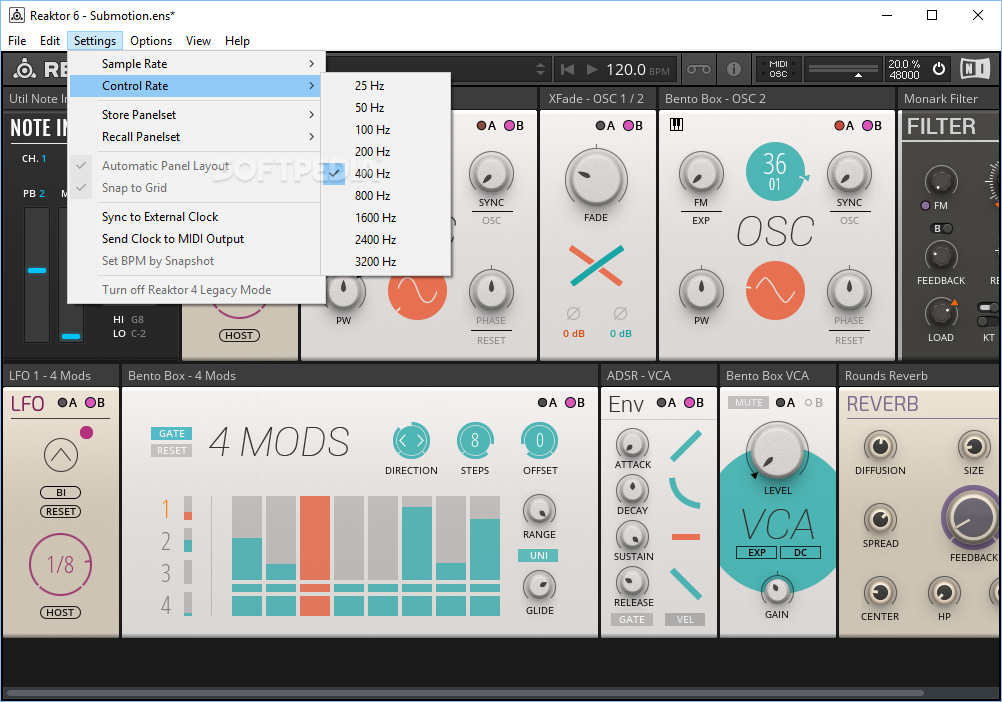Image resolution: width=1002 pixels, height=702 pixels.
Task: Click the crossfade X icon in XFade
Action: pyautogui.click(x=596, y=265)
